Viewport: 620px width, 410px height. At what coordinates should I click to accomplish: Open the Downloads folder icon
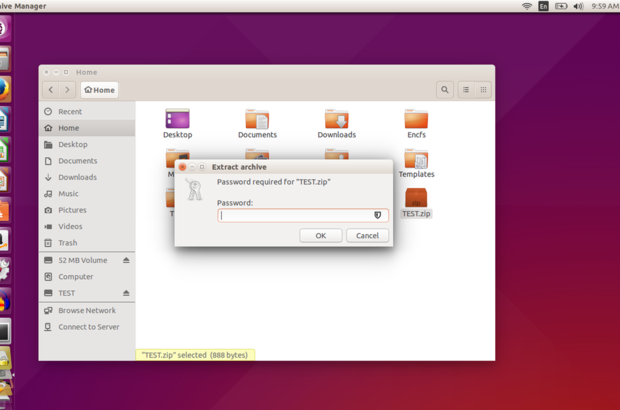(x=336, y=121)
